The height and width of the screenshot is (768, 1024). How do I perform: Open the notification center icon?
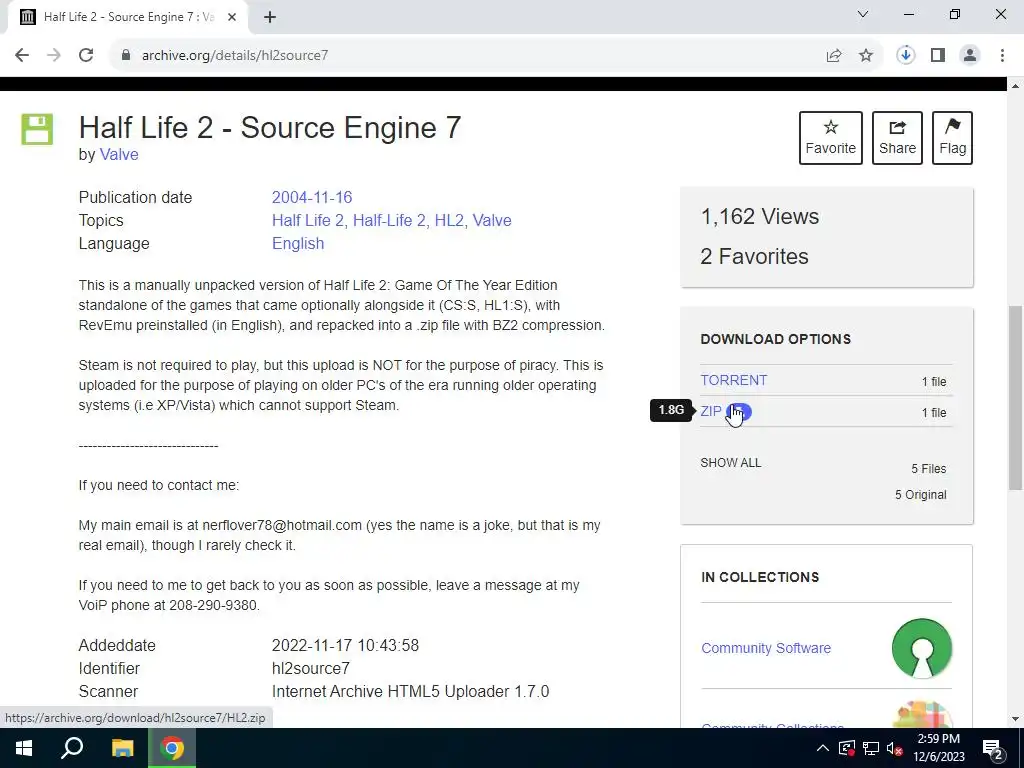coord(993,749)
